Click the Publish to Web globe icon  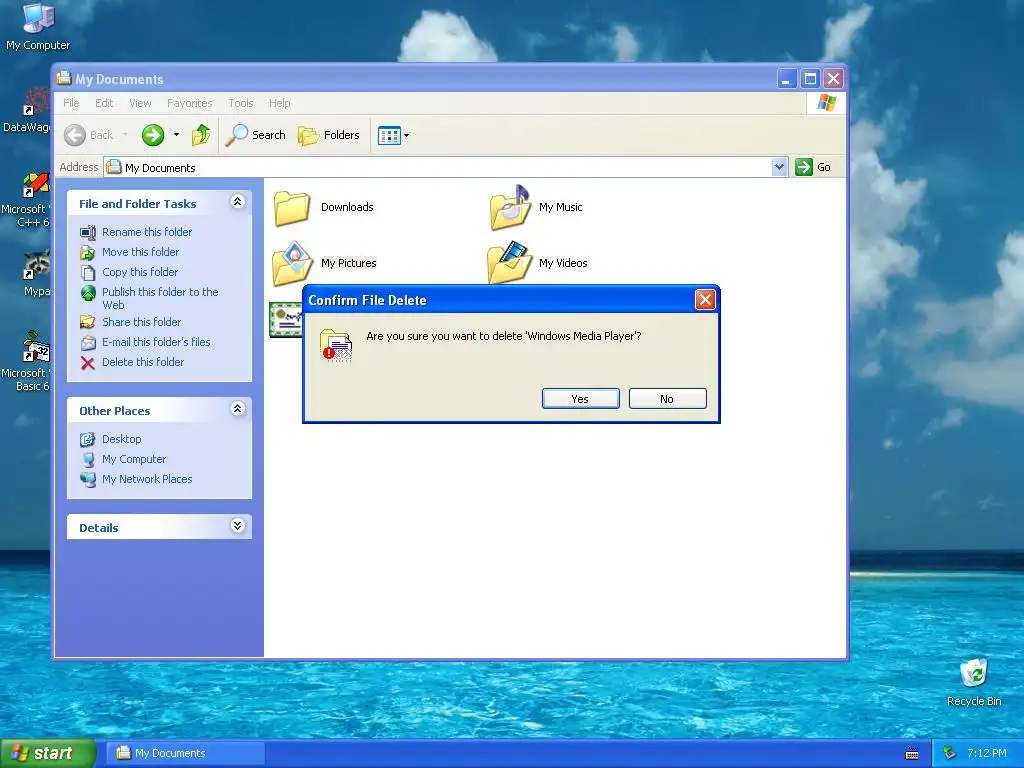click(x=88, y=293)
